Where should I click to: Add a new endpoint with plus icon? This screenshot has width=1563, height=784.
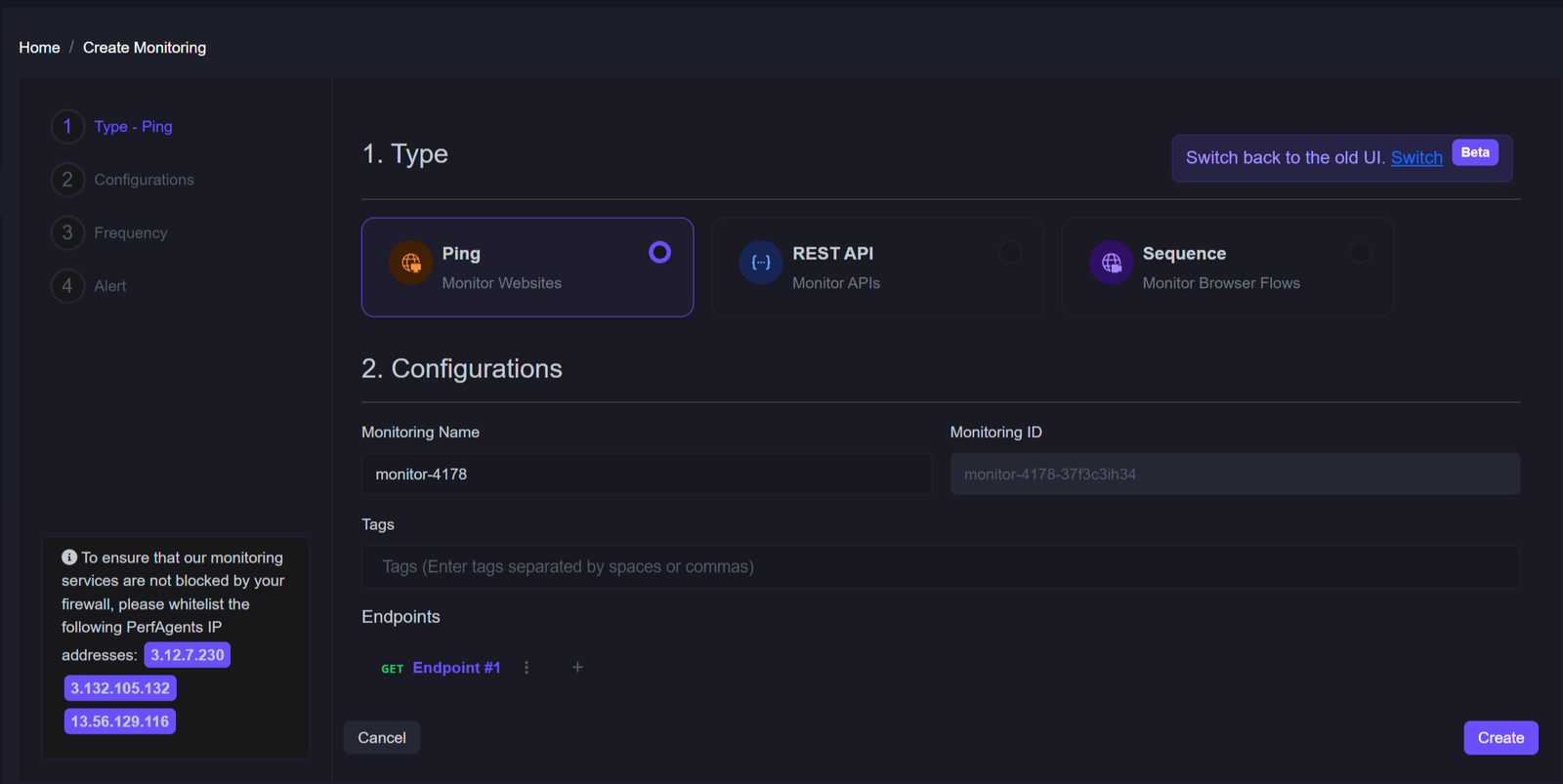[577, 668]
